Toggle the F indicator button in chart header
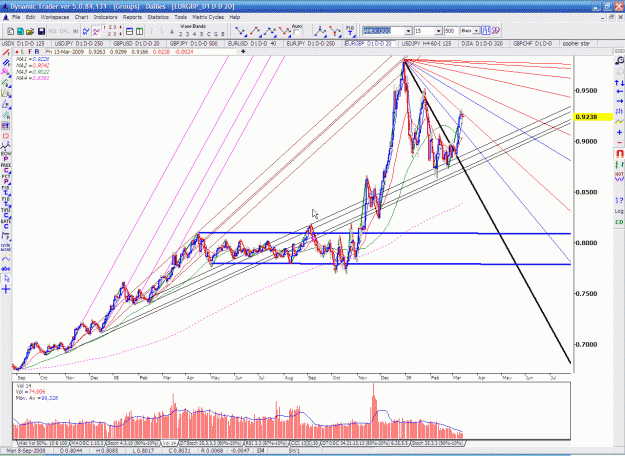625x456 pixels. pos(29,51)
